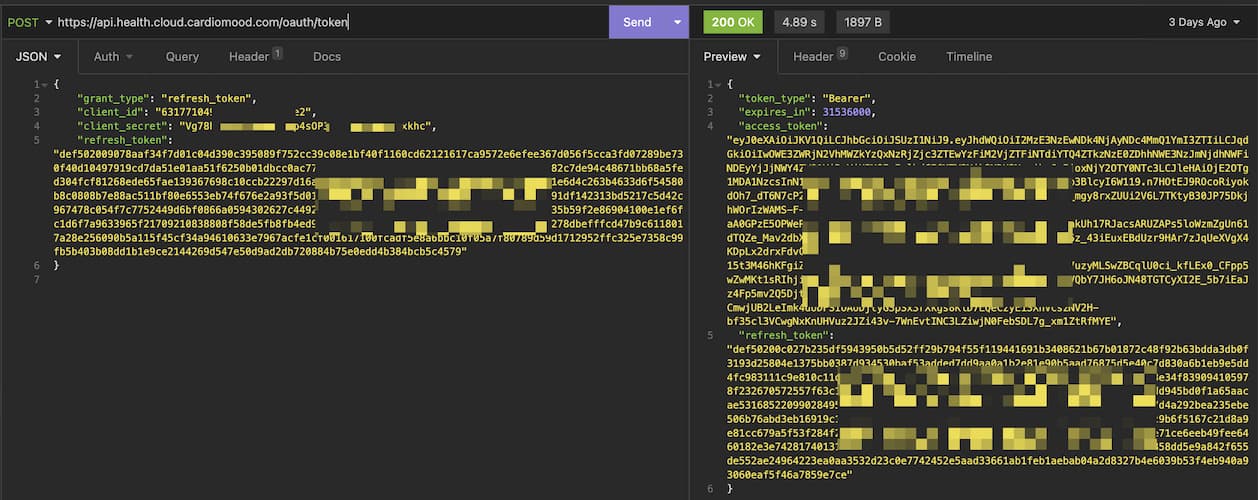
Task: Collapse the request JSON at line 1 fold arrow
Action: click(x=44, y=84)
